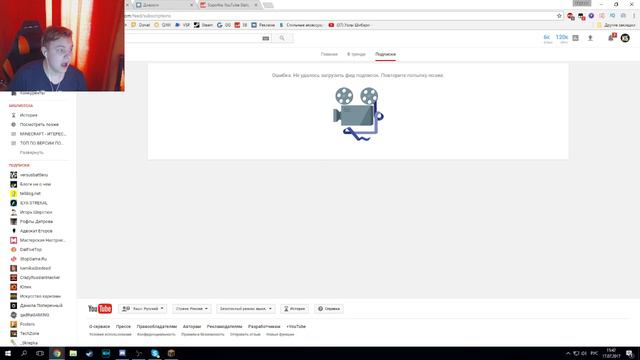The width and height of the screenshot is (640, 360).
Task: Open the Другие закладки bookmarks folder
Action: tap(616, 25)
